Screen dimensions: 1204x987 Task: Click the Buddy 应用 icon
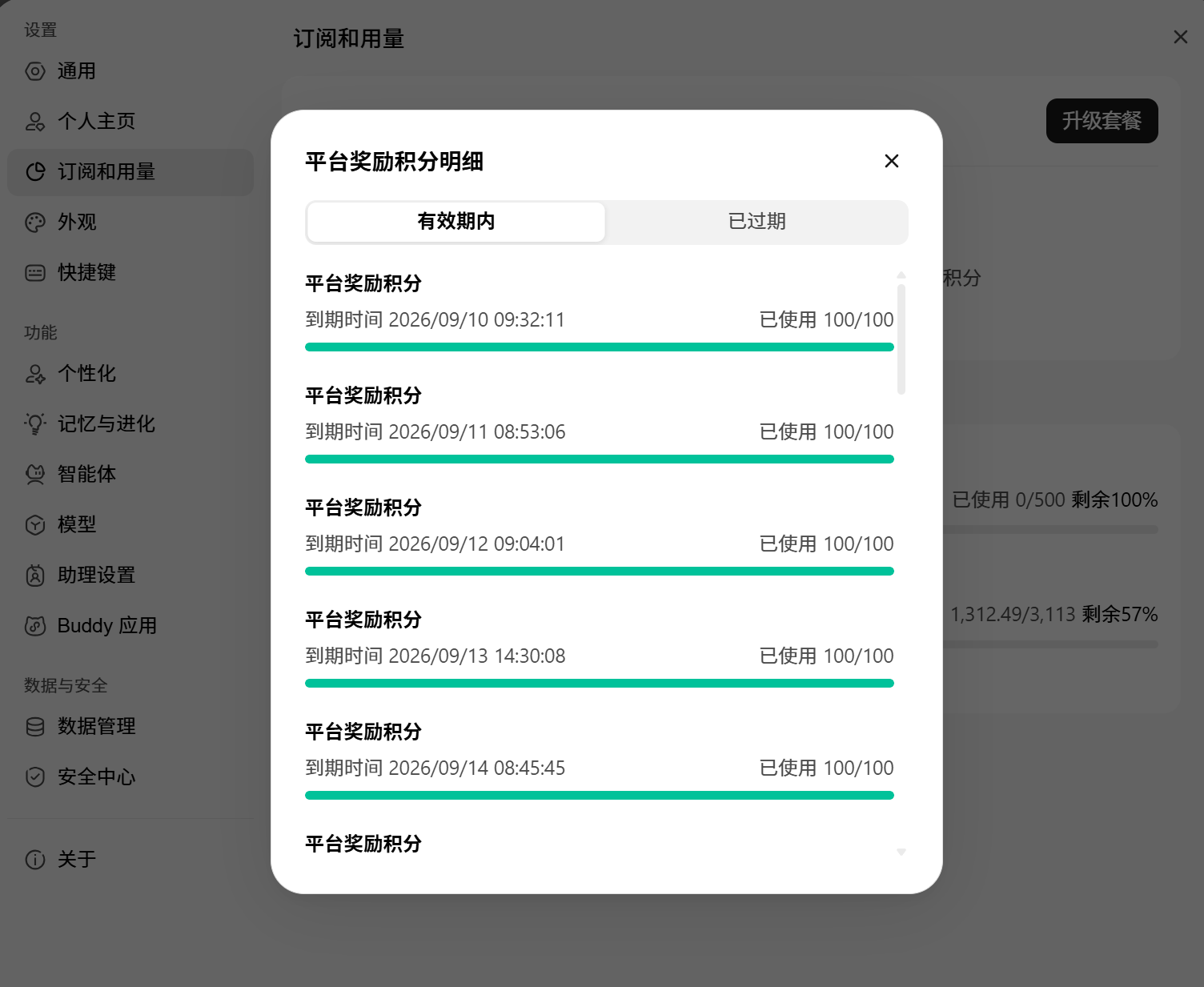point(35,626)
